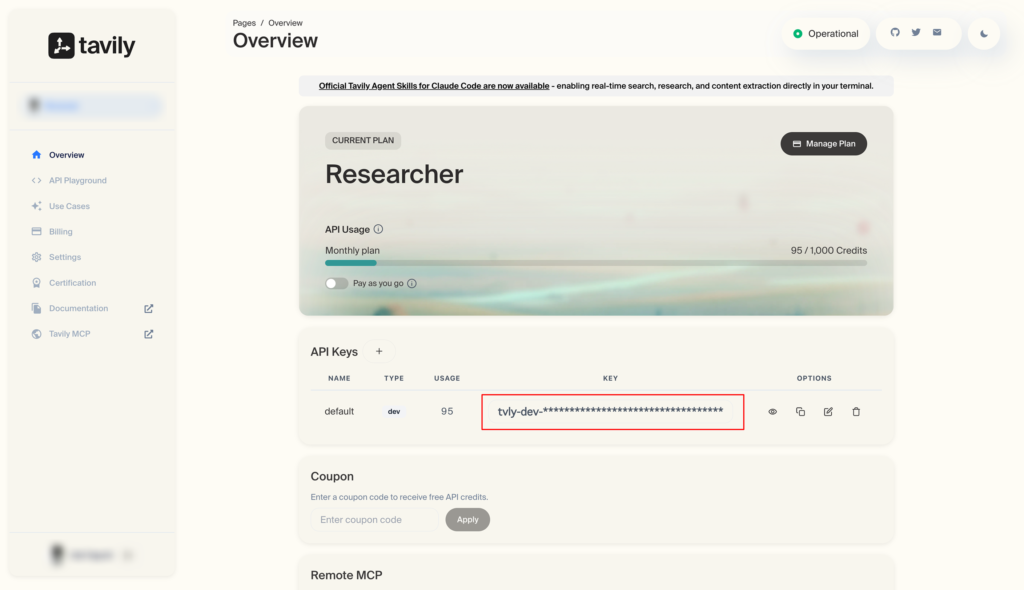Expand the user account menu at bottom
1024x590 pixels.
(x=92, y=555)
